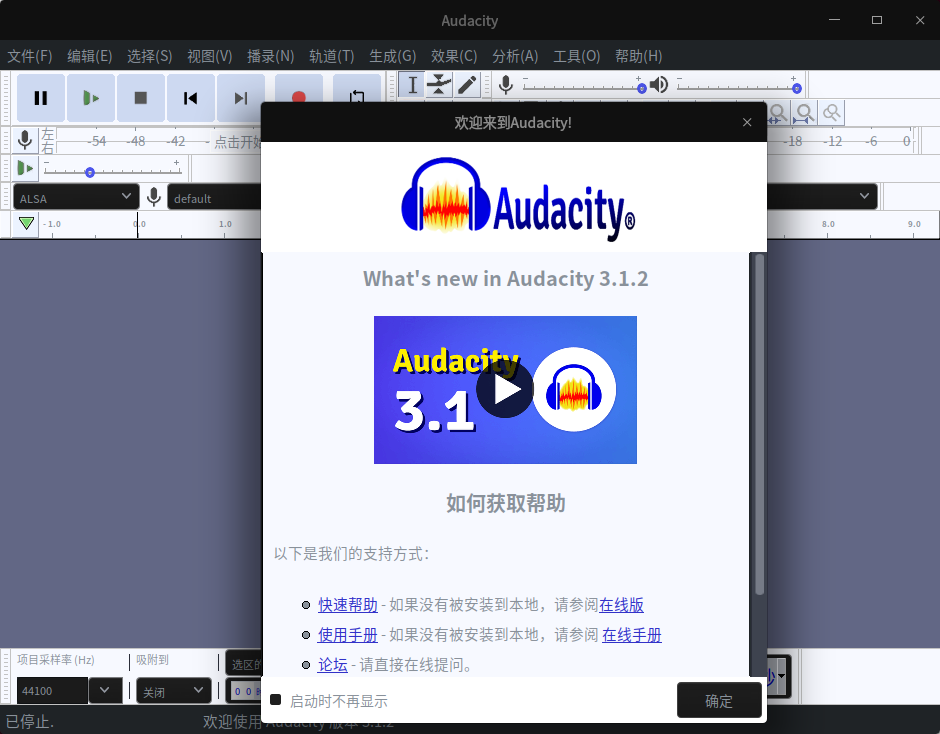Select the Selection tool in the toolbar
Image resolution: width=940 pixels, height=734 pixels.
click(411, 86)
